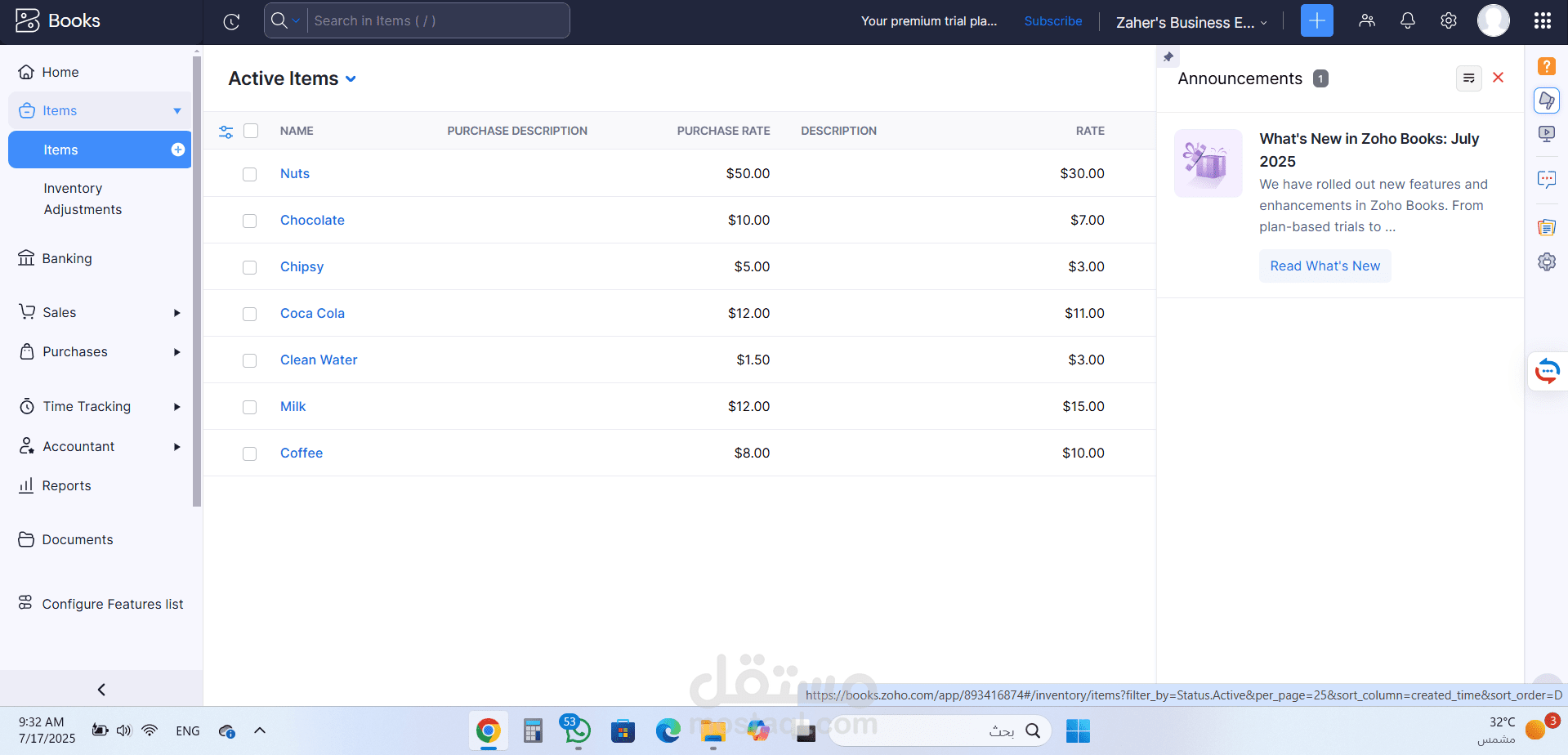Open the stacked documents icon in right rail
1568x755 pixels.
(x=1547, y=227)
